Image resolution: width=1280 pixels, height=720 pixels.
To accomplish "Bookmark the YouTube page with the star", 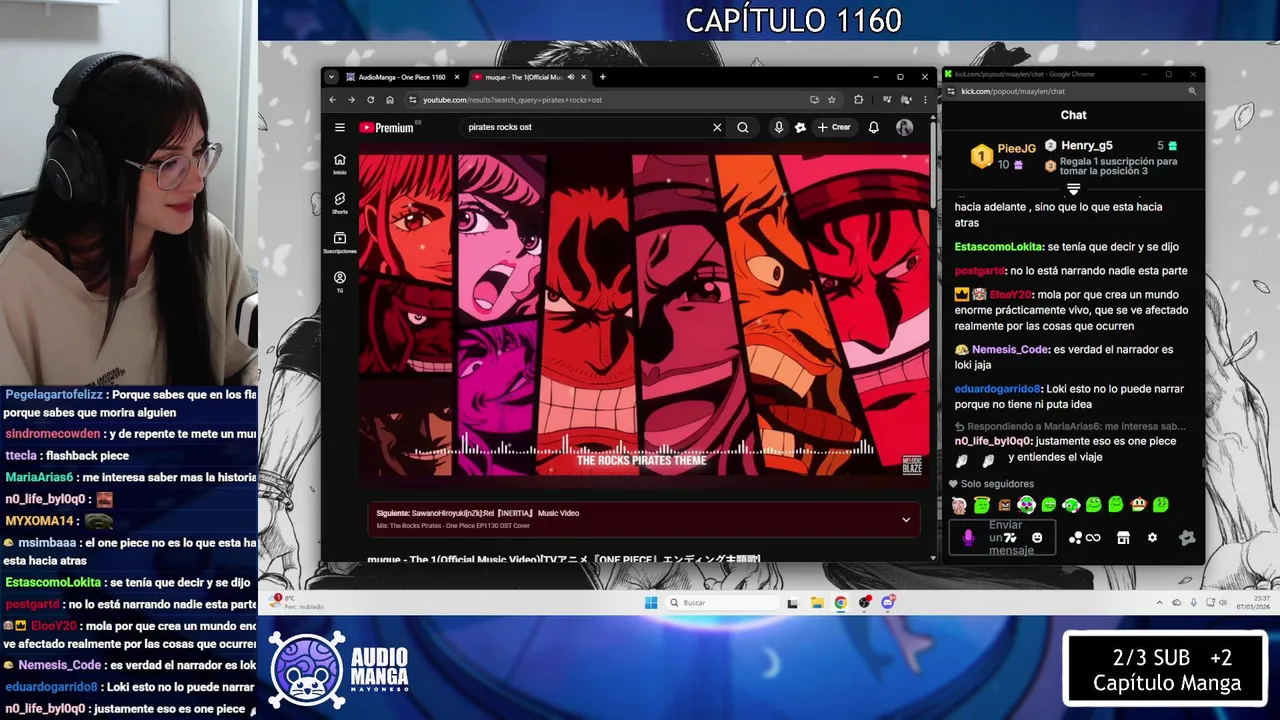I will [831, 99].
